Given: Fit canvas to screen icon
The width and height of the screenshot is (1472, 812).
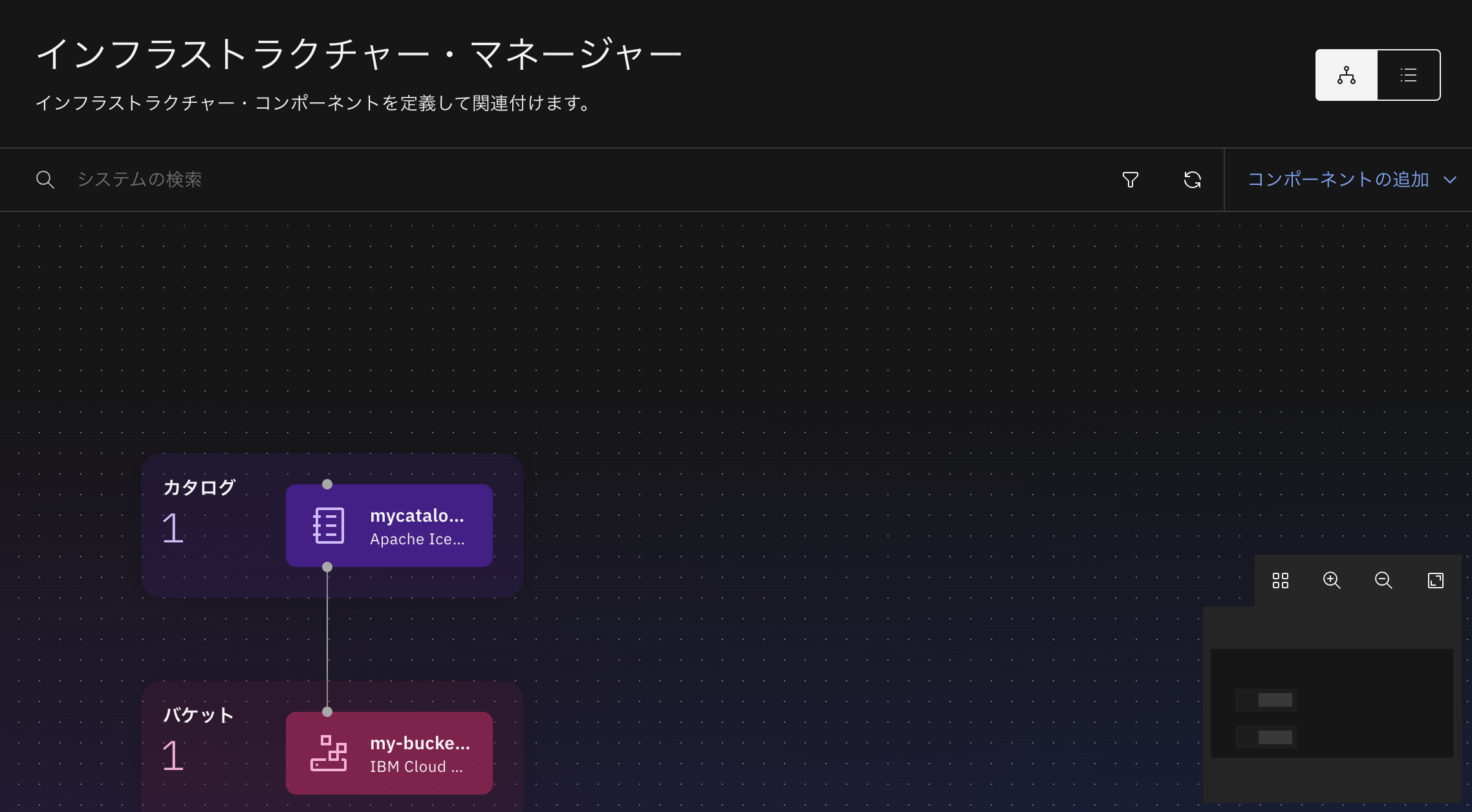Looking at the screenshot, I should point(1435,581).
